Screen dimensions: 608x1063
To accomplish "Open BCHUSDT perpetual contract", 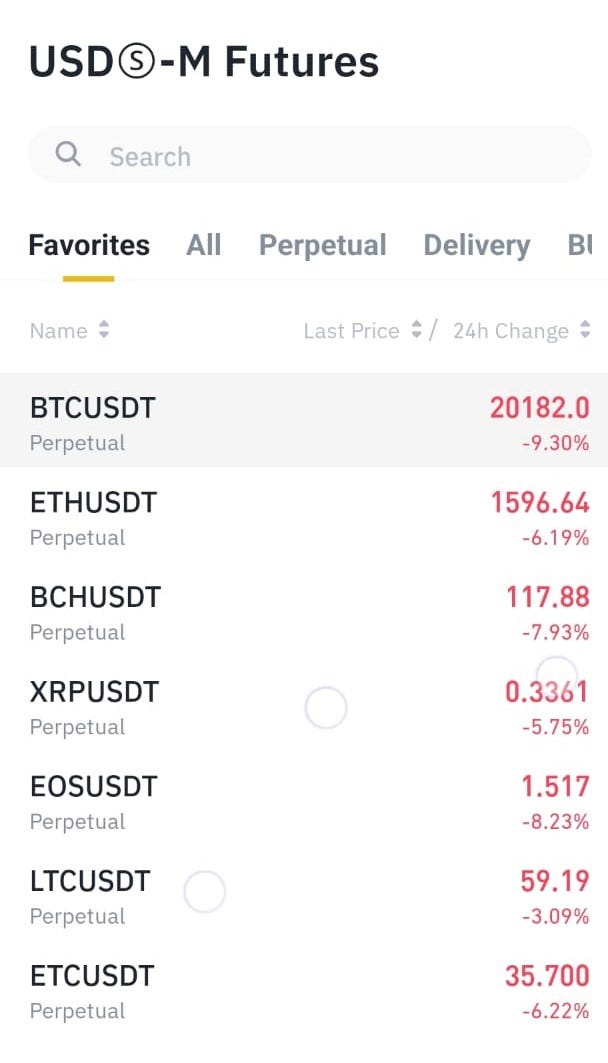I will pyautogui.click(x=300, y=611).
